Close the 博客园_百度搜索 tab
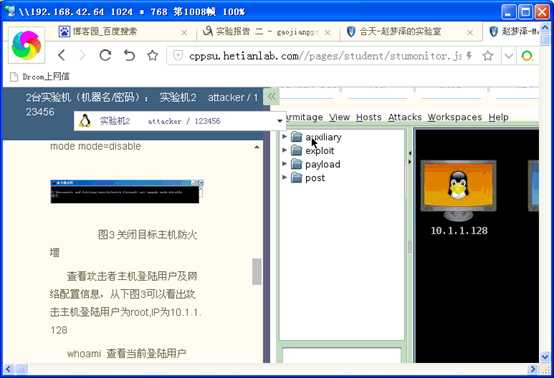 tap(184, 33)
